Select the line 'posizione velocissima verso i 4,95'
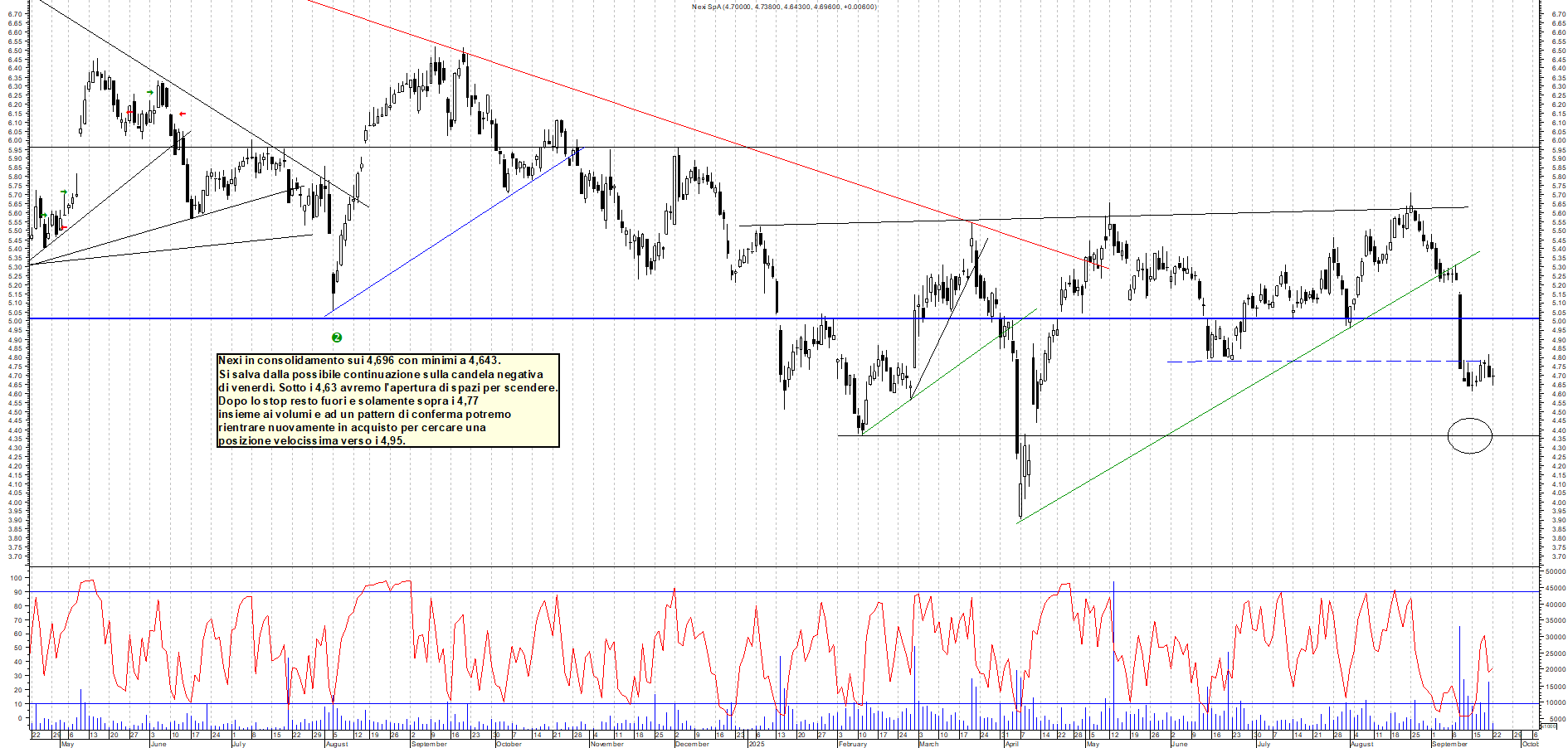The height and width of the screenshot is (748, 1568). click(x=312, y=440)
